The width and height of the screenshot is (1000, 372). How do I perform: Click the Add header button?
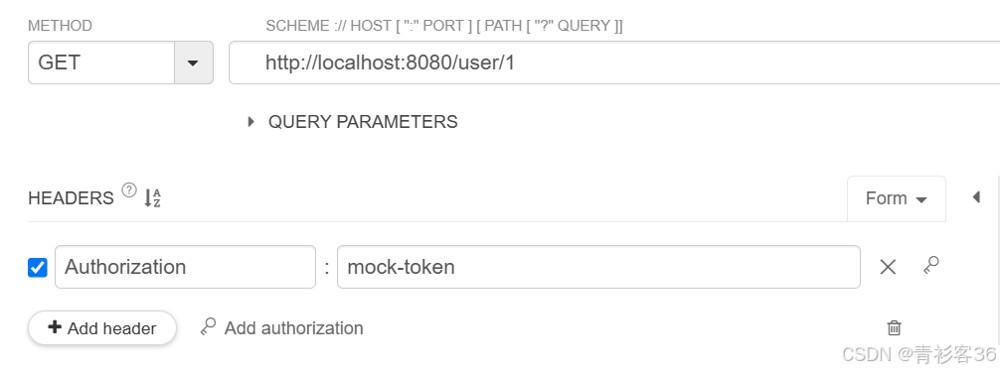[x=102, y=328]
